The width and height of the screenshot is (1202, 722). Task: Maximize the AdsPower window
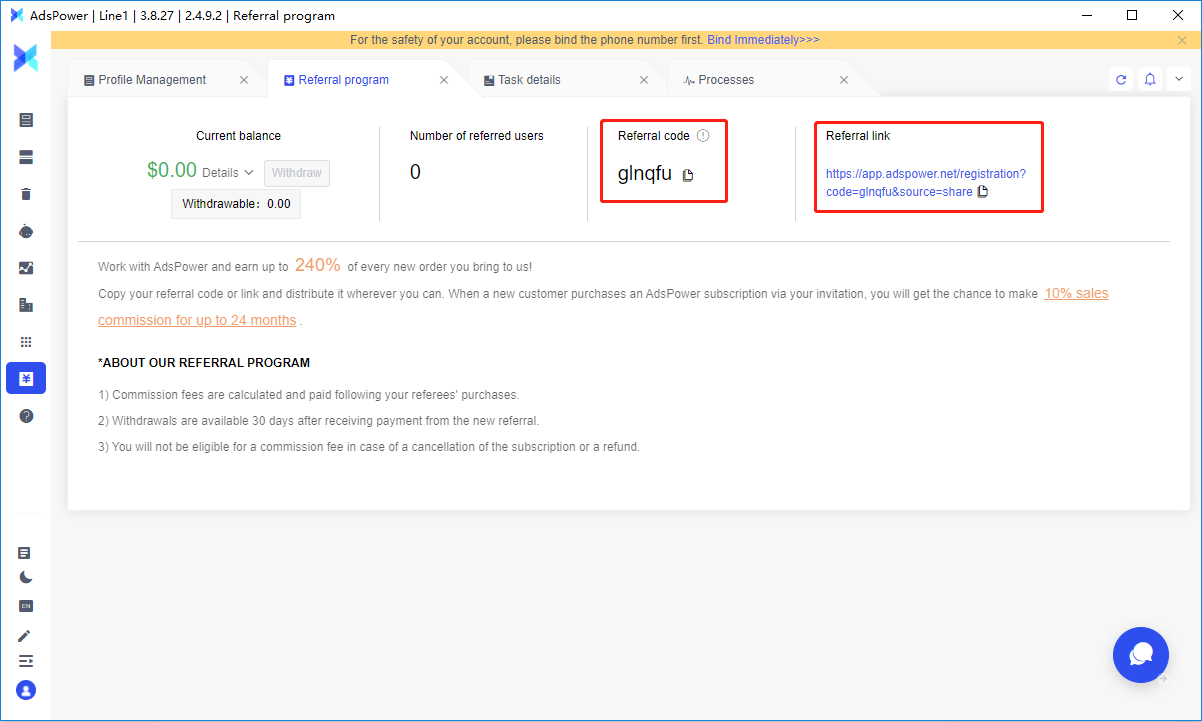[1132, 15]
